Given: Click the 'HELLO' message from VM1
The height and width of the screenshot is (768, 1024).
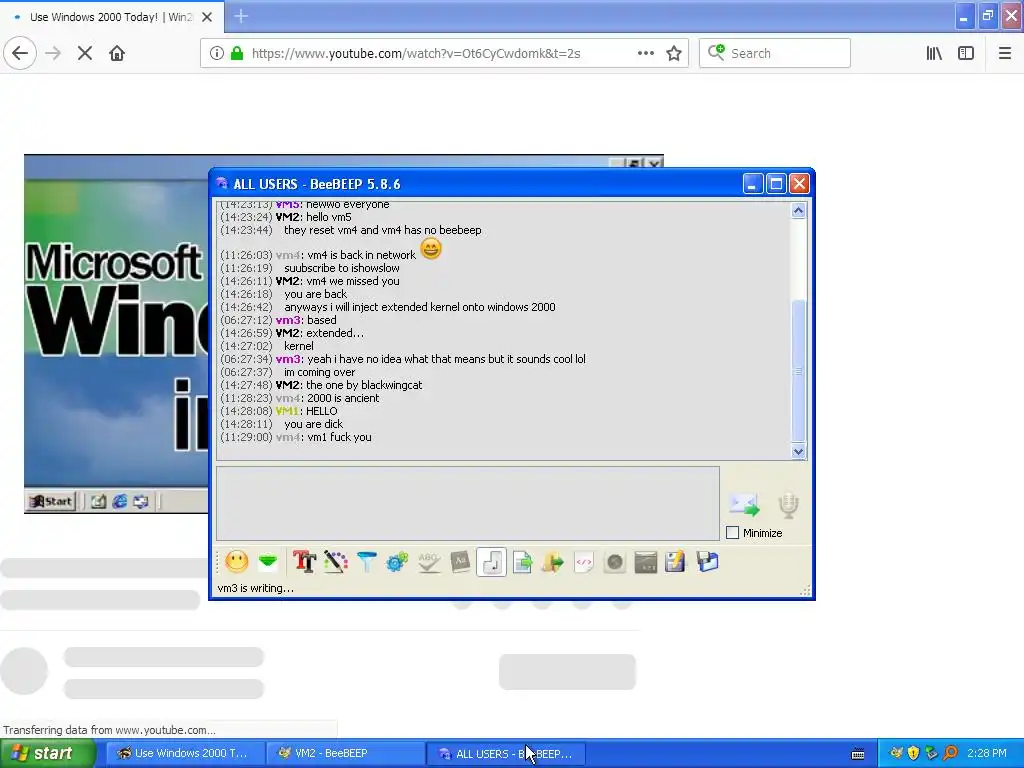Looking at the screenshot, I should coord(322,411).
